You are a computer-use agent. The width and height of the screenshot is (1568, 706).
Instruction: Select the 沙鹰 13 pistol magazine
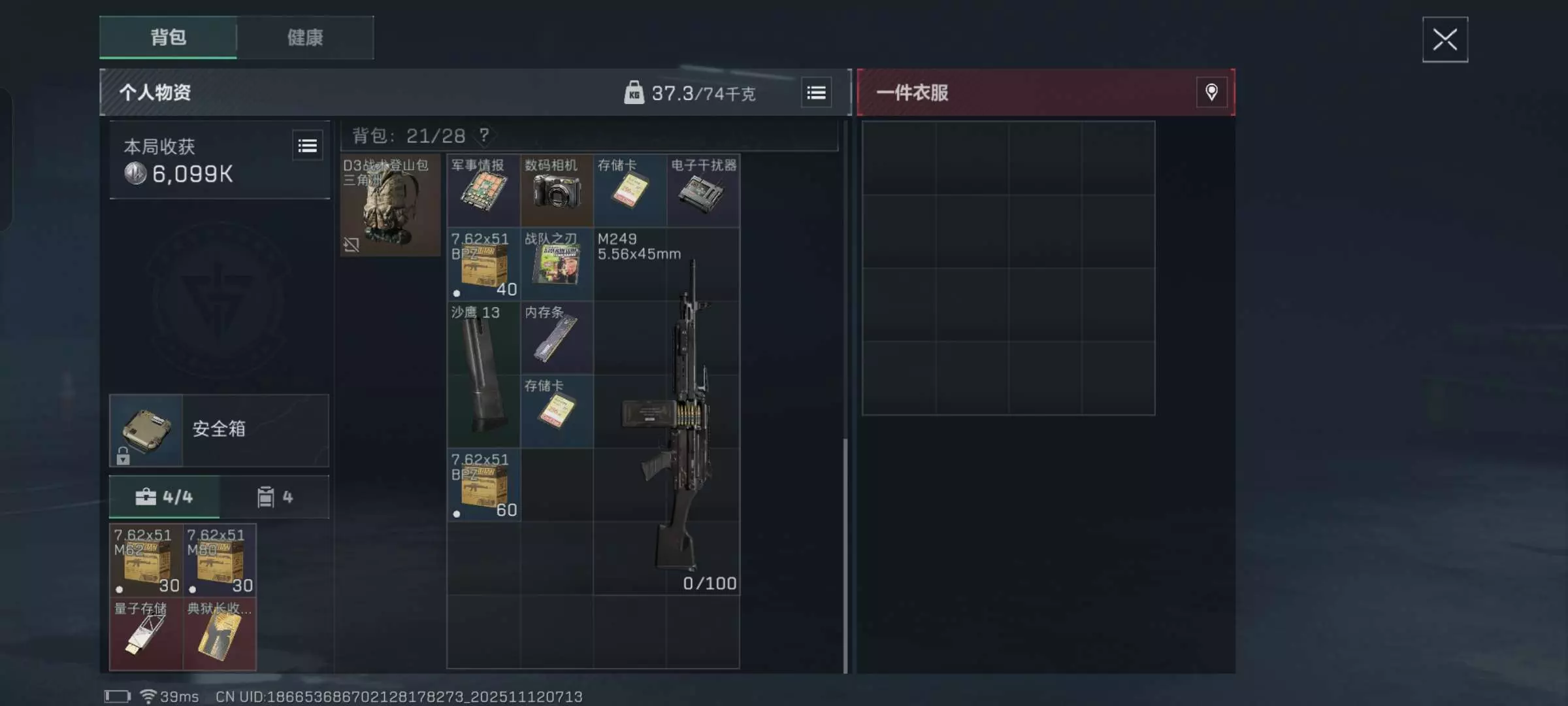pos(483,375)
